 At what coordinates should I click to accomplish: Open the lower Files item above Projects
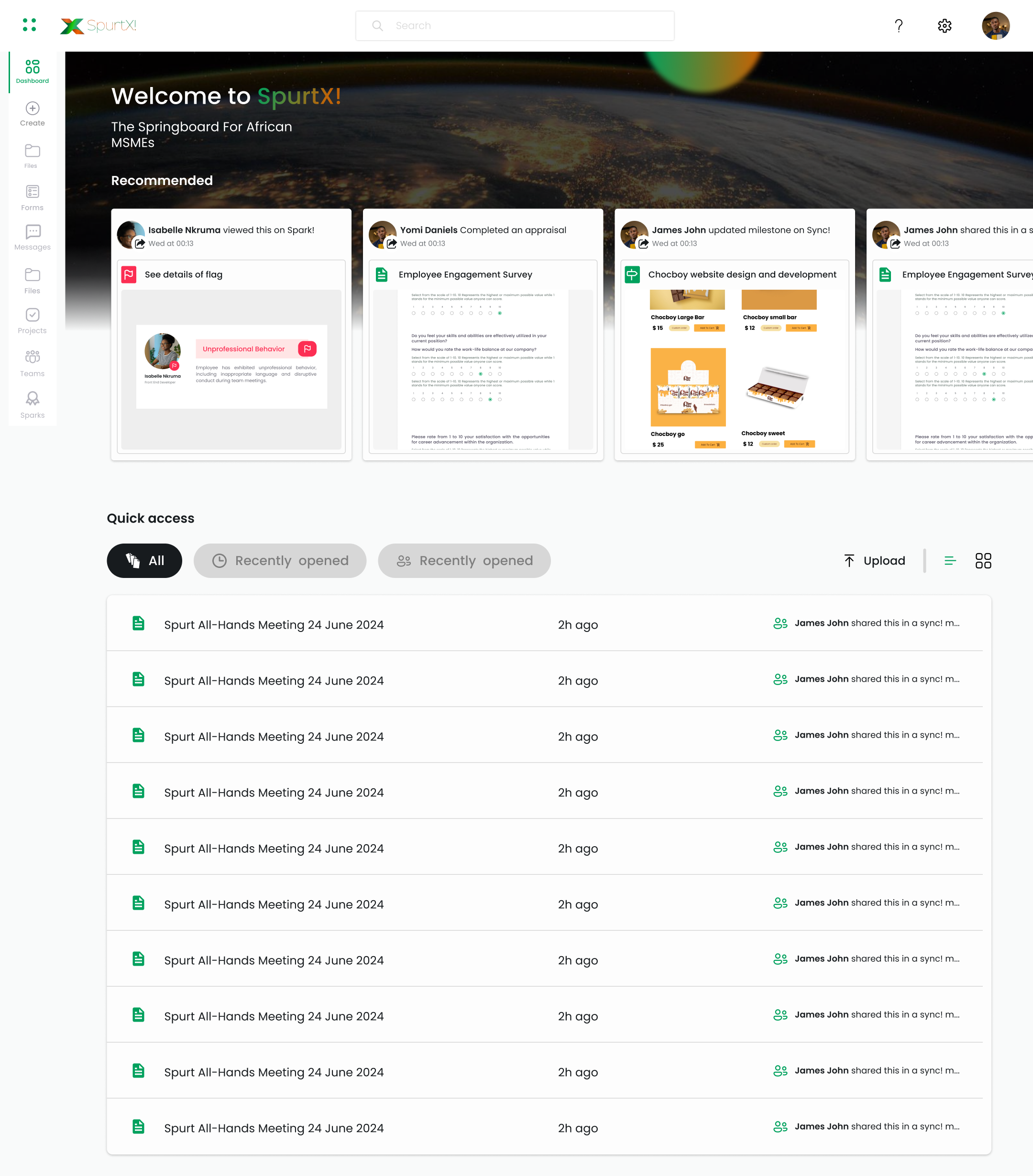(x=32, y=281)
